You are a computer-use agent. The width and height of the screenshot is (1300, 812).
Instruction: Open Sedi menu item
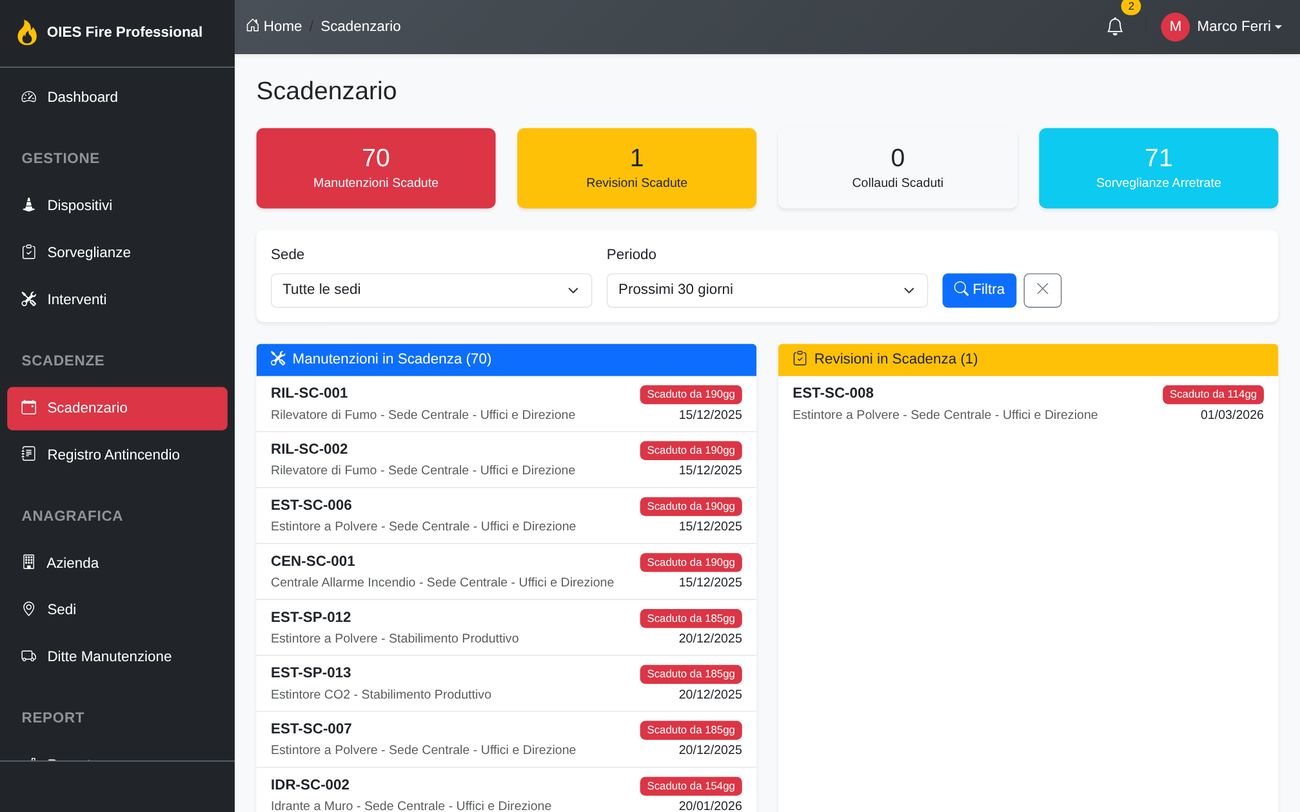117,609
